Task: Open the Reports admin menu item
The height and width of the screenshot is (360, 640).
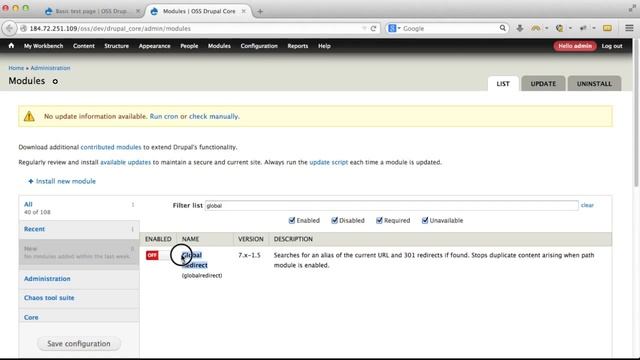Action: point(298,46)
